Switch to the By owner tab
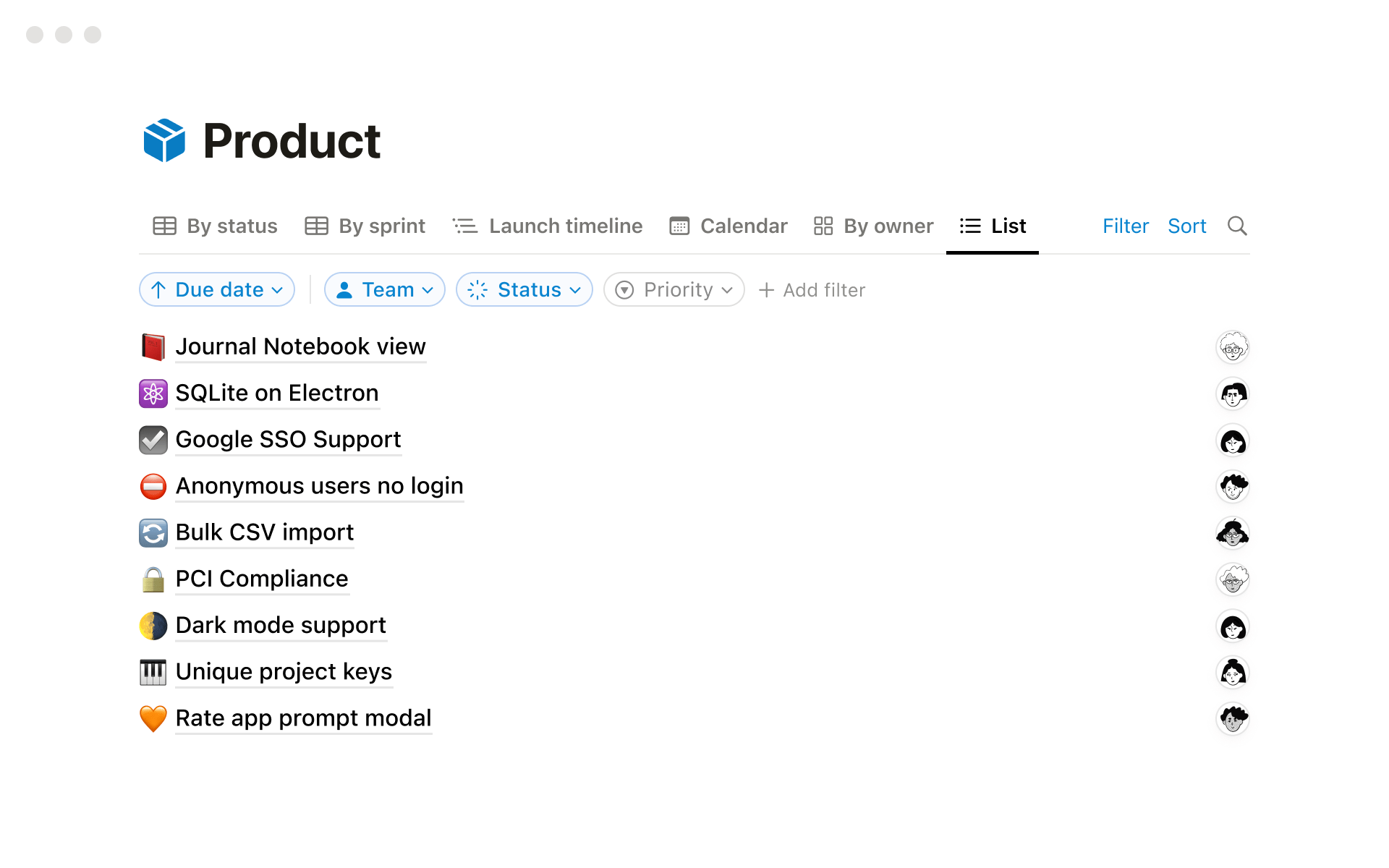This screenshot has height=868, width=1389. point(872,226)
